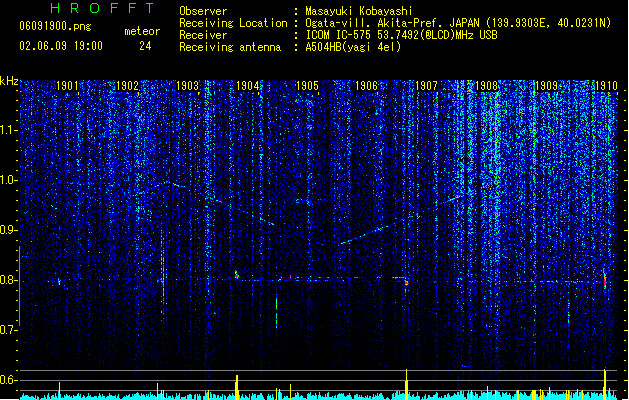629x400 pixels.
Task: Click the 0.9 kHz axis label
Action: pos(9,230)
